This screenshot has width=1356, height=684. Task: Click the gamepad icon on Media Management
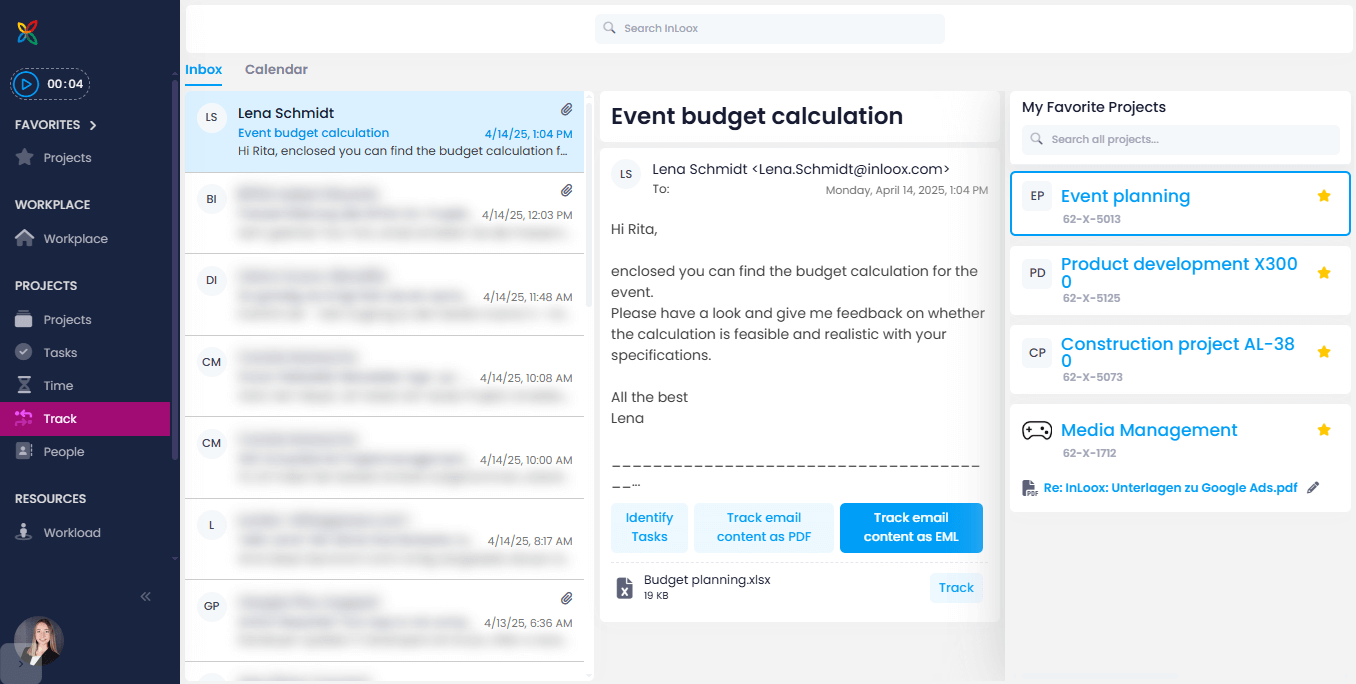pyautogui.click(x=1037, y=429)
